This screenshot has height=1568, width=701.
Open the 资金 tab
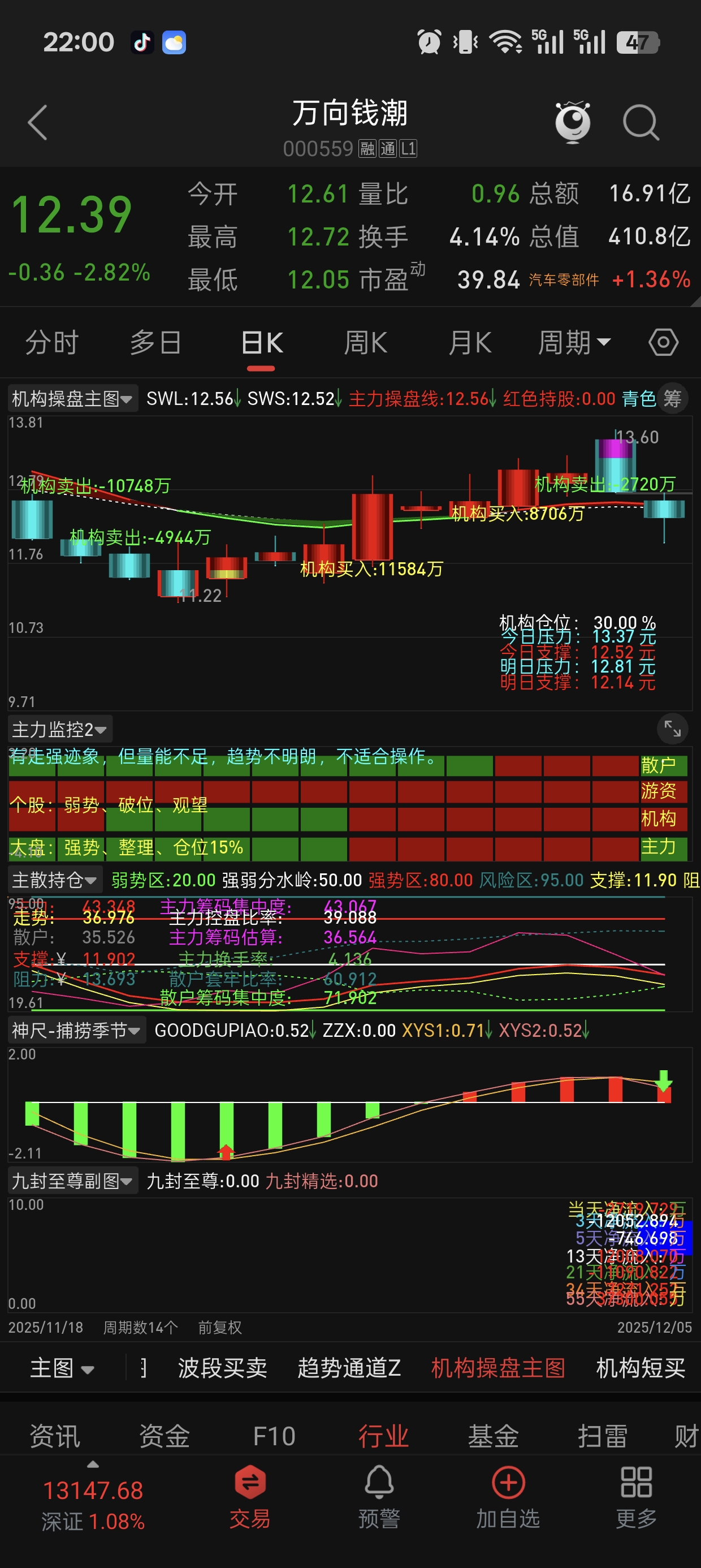(x=165, y=1437)
